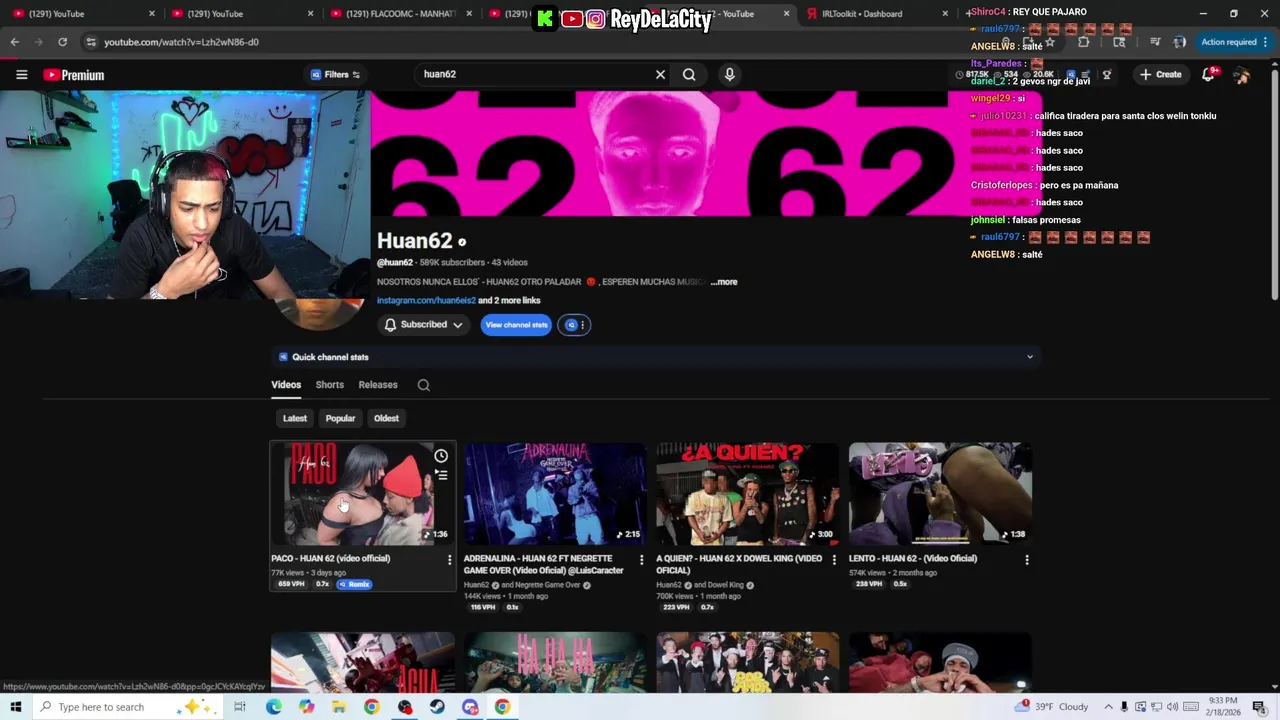This screenshot has height=720, width=1280.
Task: Open PACO video action menu
Action: click(x=449, y=560)
